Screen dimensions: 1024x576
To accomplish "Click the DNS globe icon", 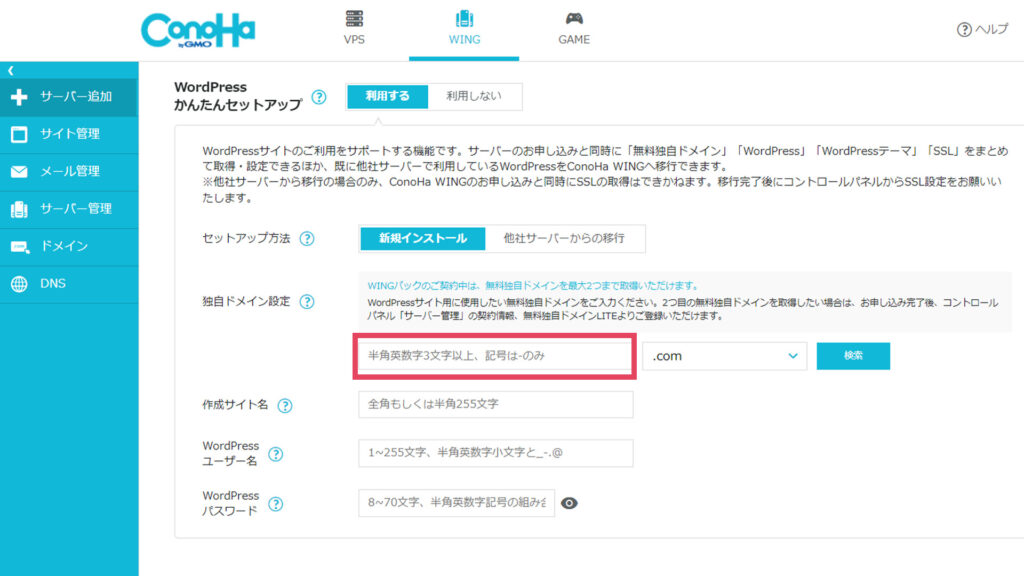I will [19, 284].
